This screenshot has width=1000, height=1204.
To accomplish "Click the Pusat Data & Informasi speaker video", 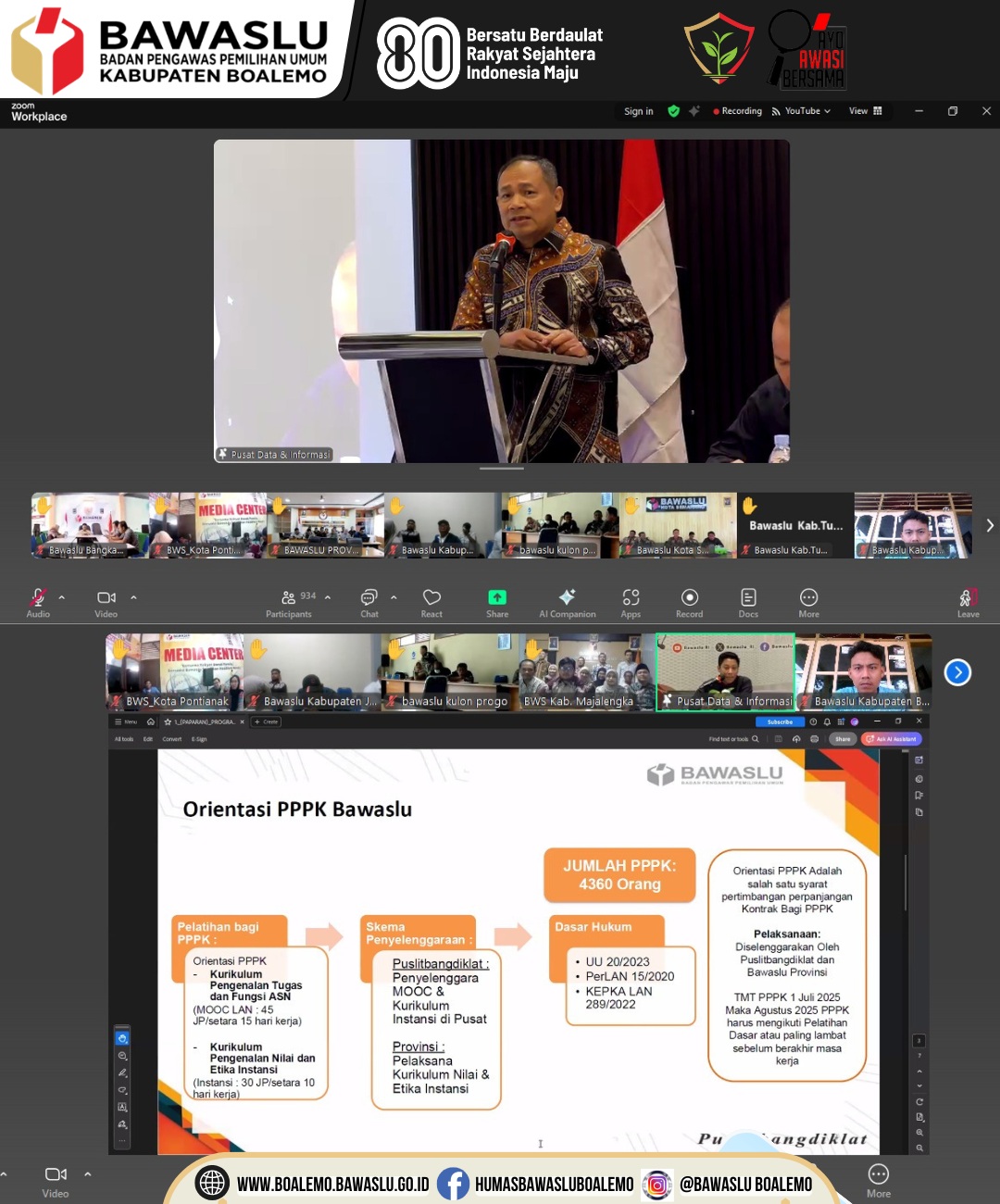I will coord(502,301).
